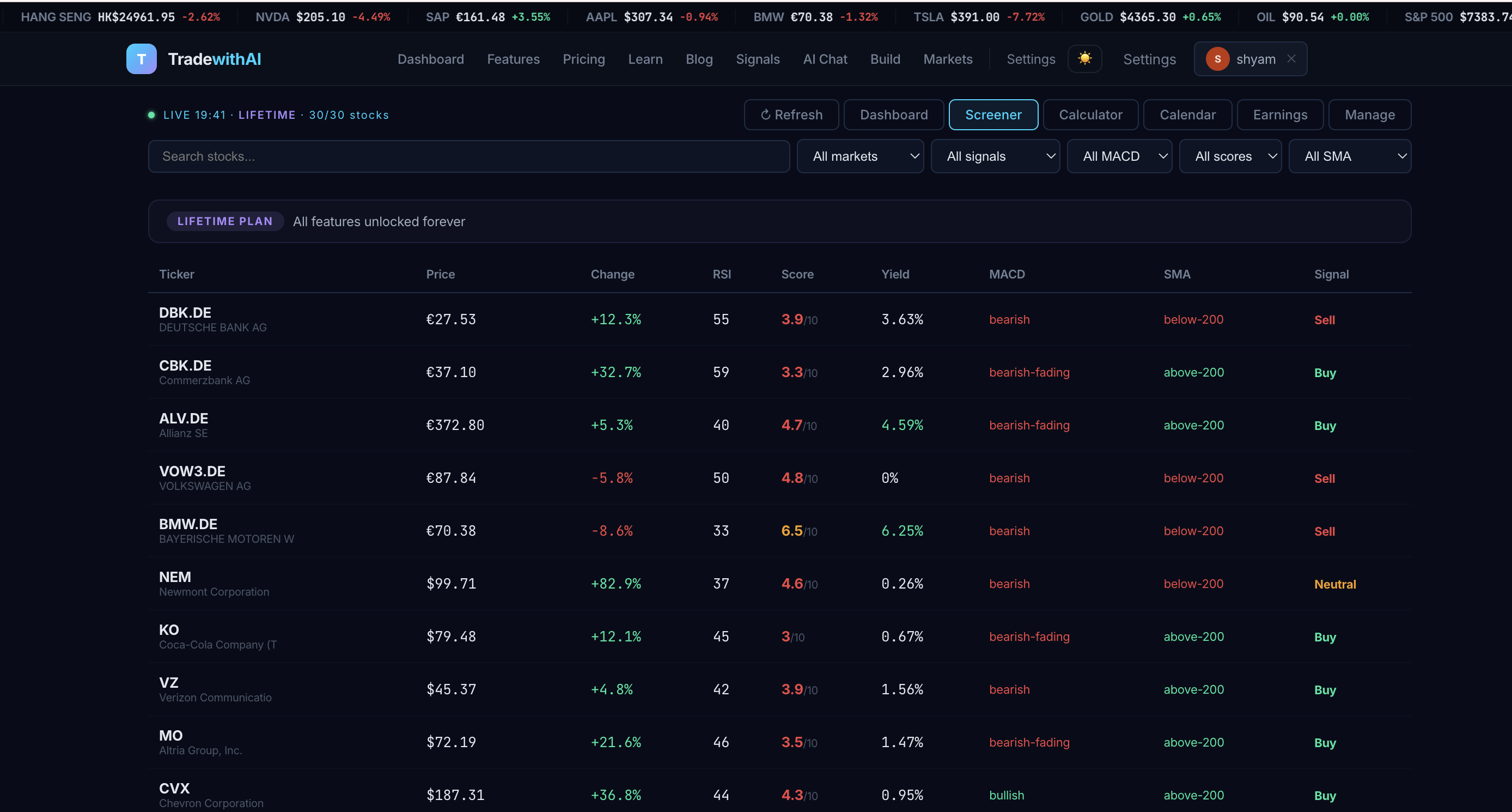Click the TSLA ticker tape entry

pyautogui.click(x=979, y=17)
